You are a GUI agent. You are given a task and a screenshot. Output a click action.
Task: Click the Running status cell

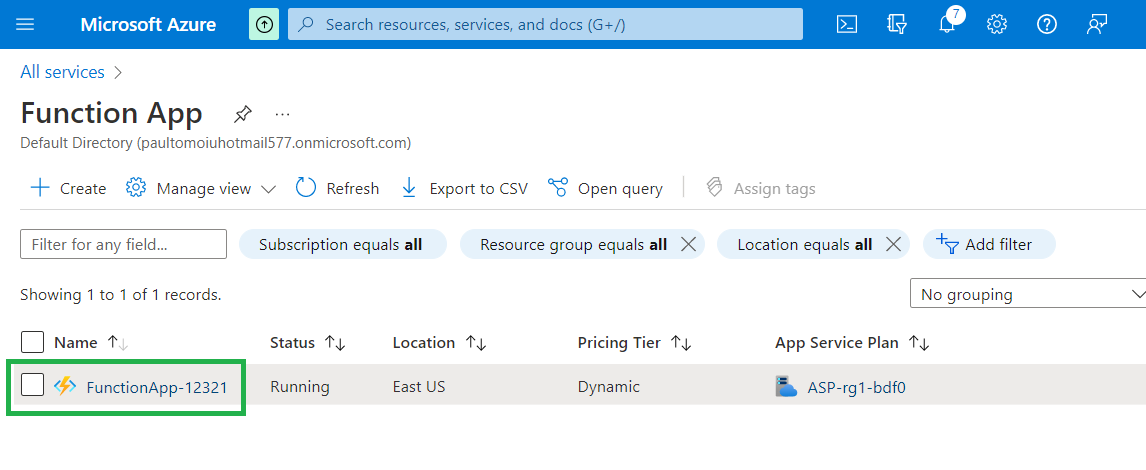300,387
